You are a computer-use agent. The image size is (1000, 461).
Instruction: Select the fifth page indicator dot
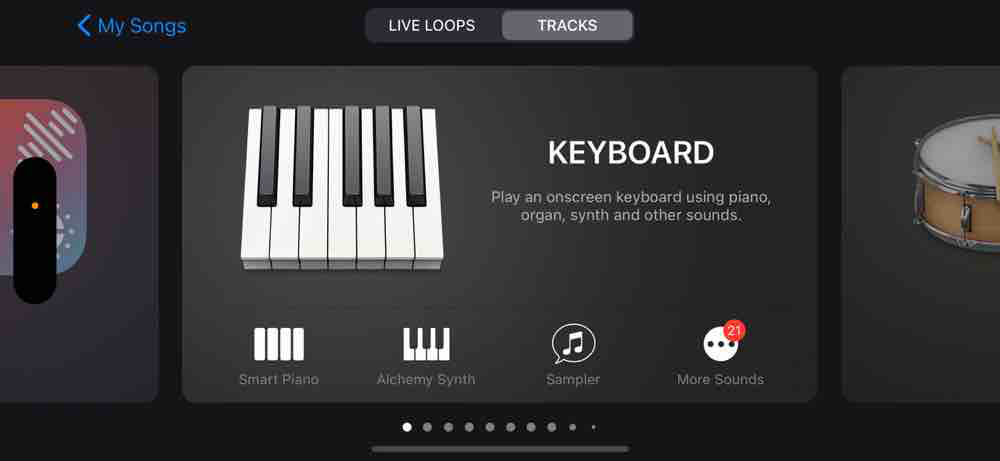(x=490, y=427)
